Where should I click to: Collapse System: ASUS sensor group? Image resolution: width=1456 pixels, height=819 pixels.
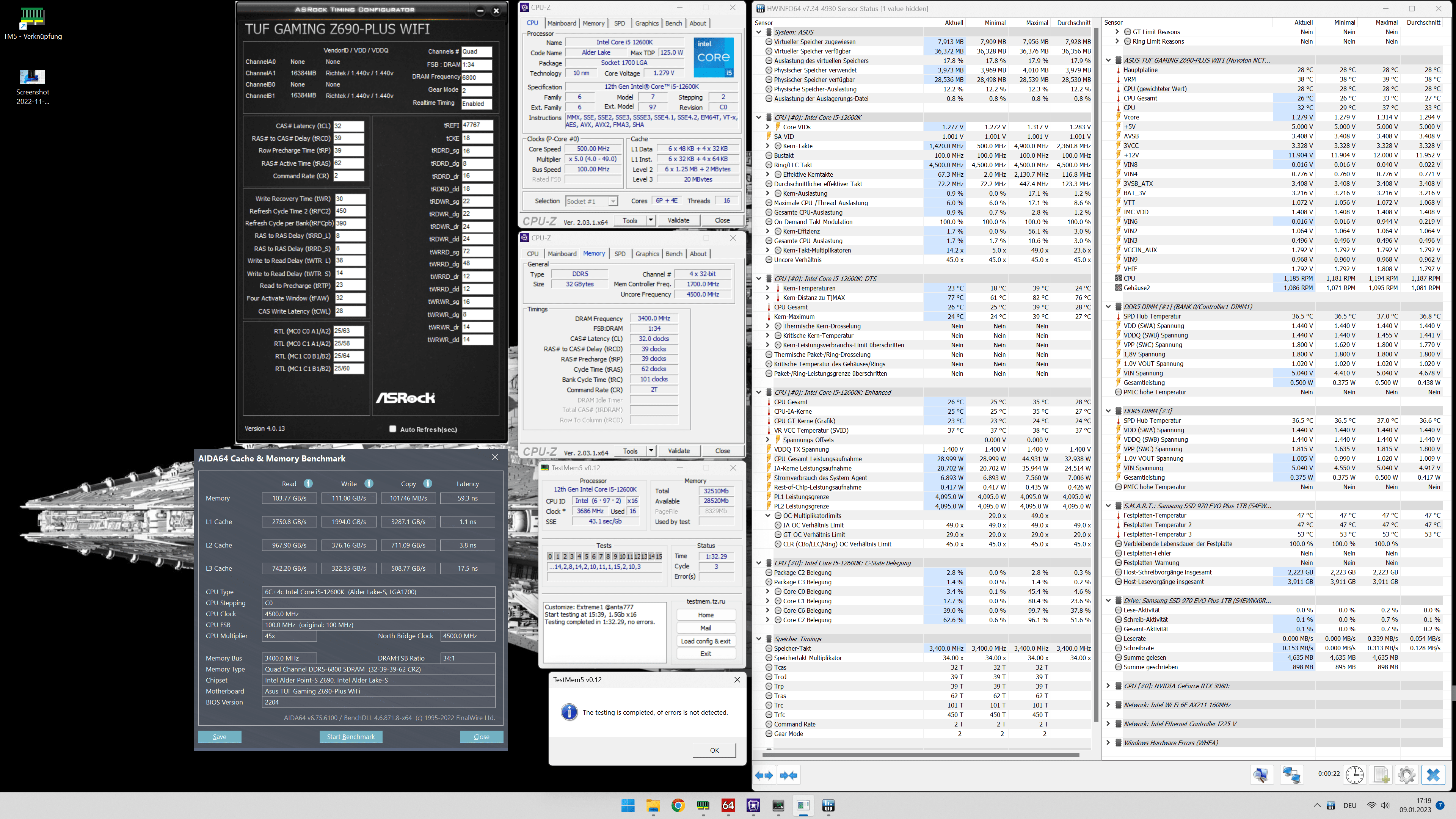click(x=759, y=32)
